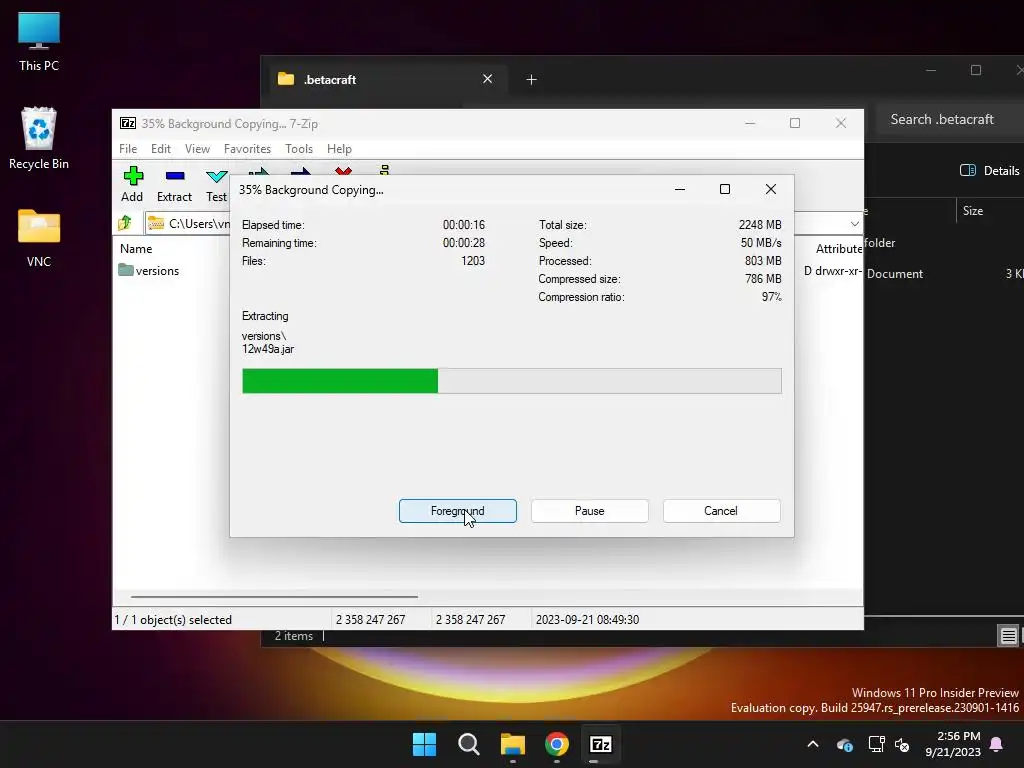Click '1 / 1 object(s) selected' status text

[x=173, y=620]
